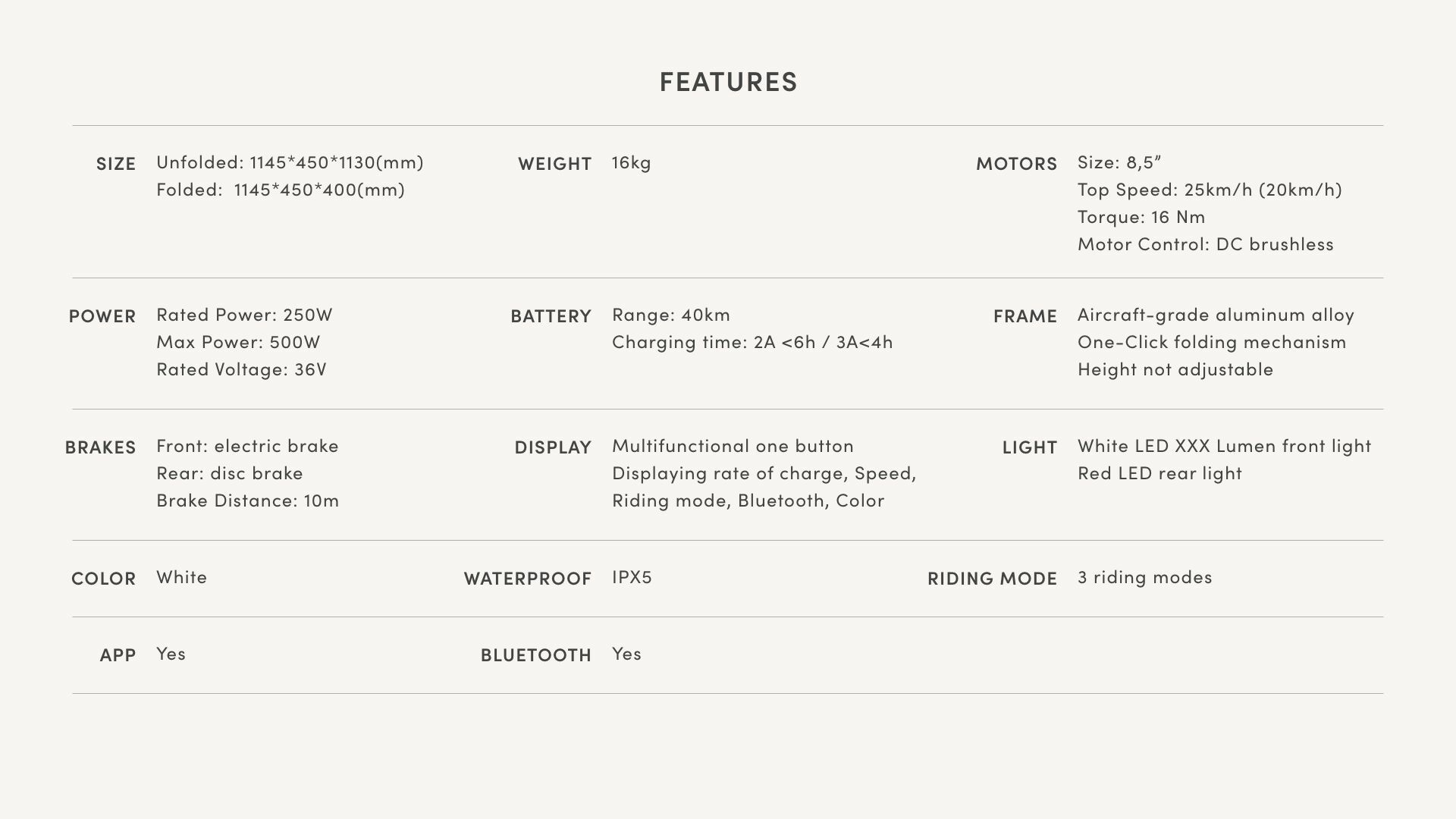
Task: Click the MOTORS label
Action: coord(1016,164)
